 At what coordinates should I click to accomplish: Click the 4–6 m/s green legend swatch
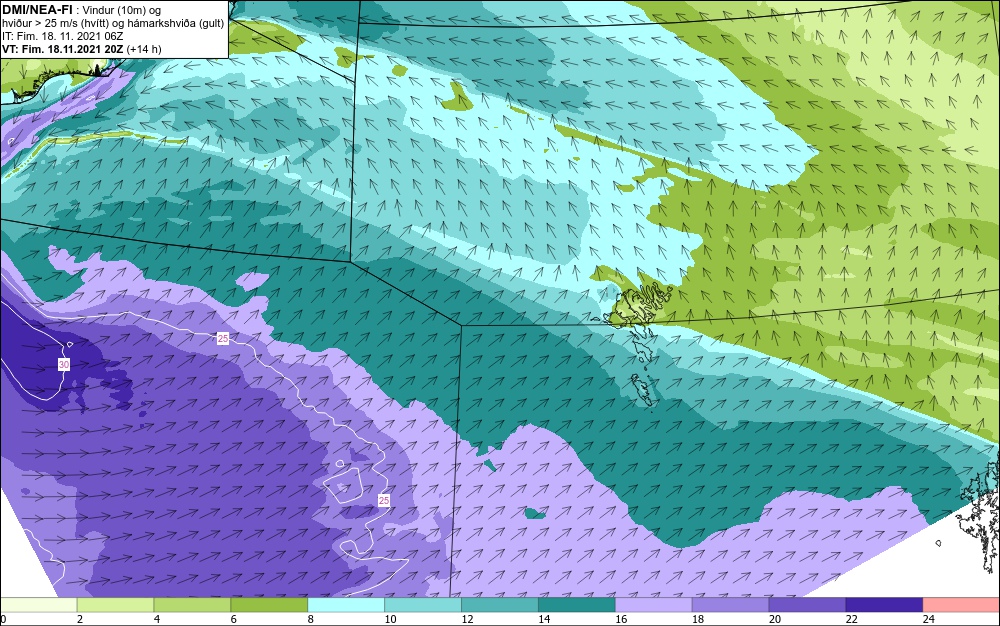(x=192, y=605)
